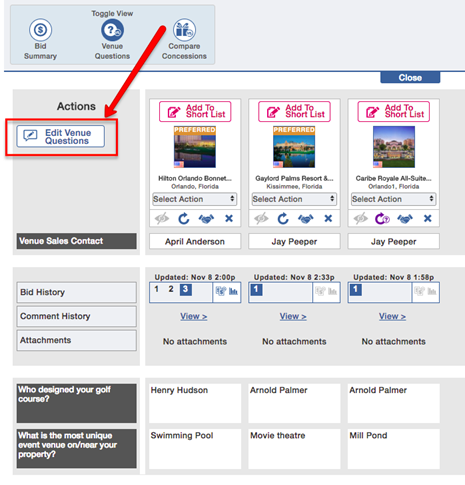Screen dimensions: 465x485
Task: Select the Venue Questions toggle view
Action: 112,39
